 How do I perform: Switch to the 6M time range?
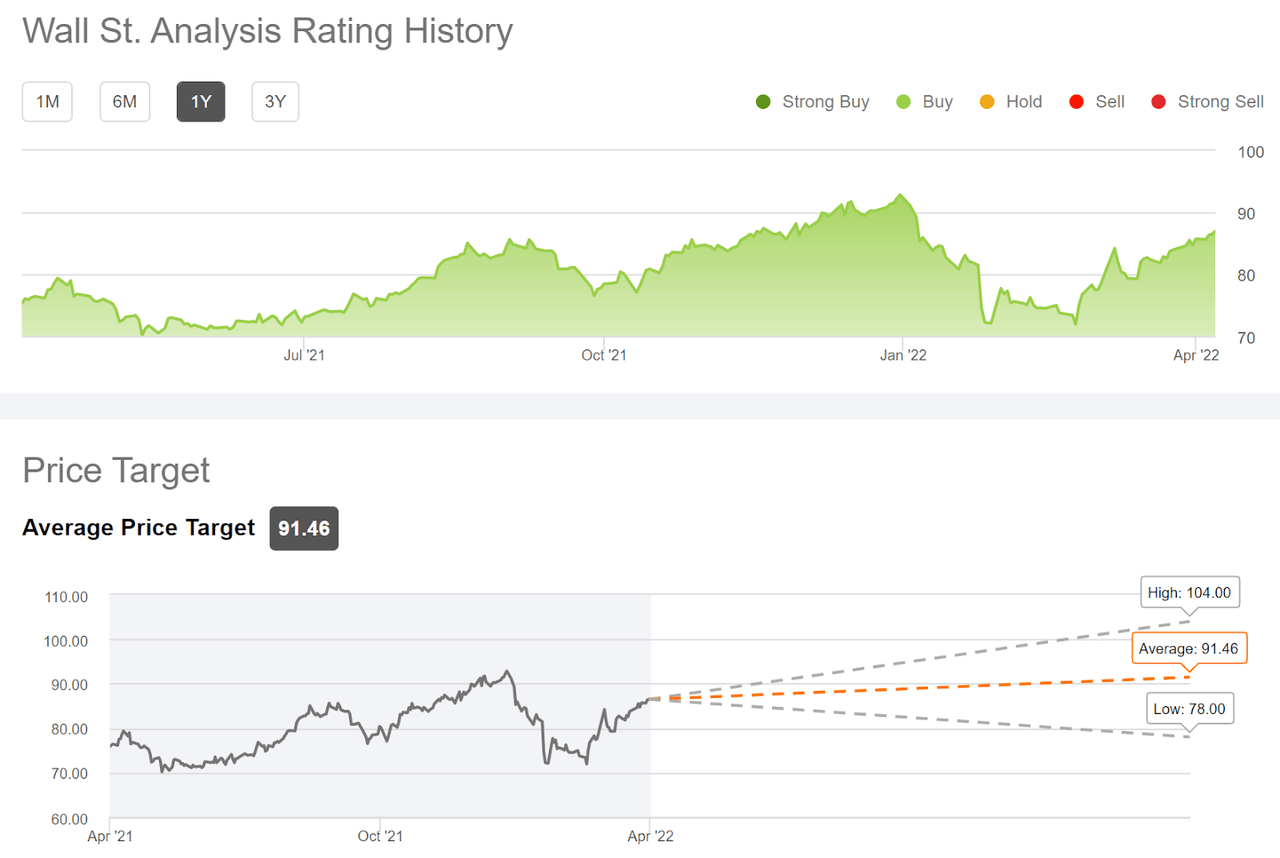point(125,101)
